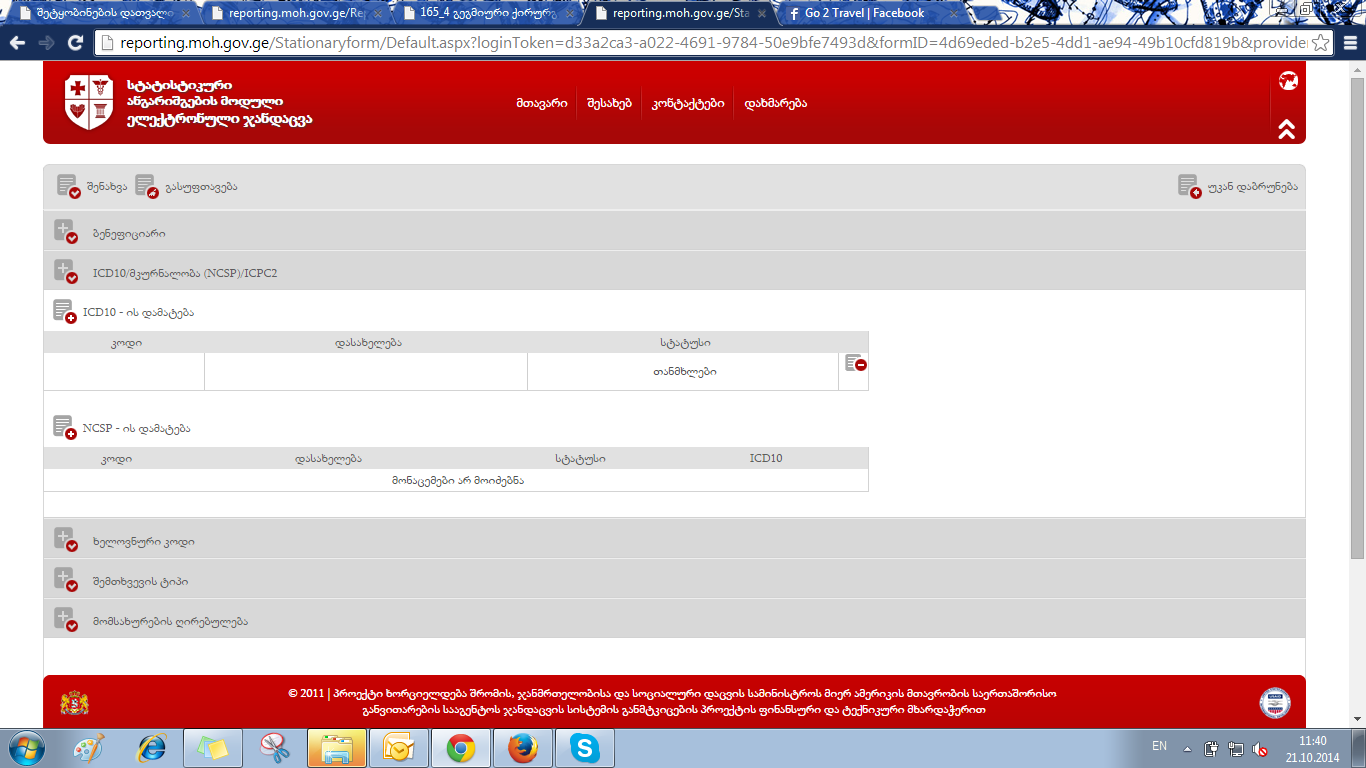Image resolution: width=1366 pixels, height=768 pixels.
Task: Expand the ბენეფიციარი section
Action: [x=65, y=232]
